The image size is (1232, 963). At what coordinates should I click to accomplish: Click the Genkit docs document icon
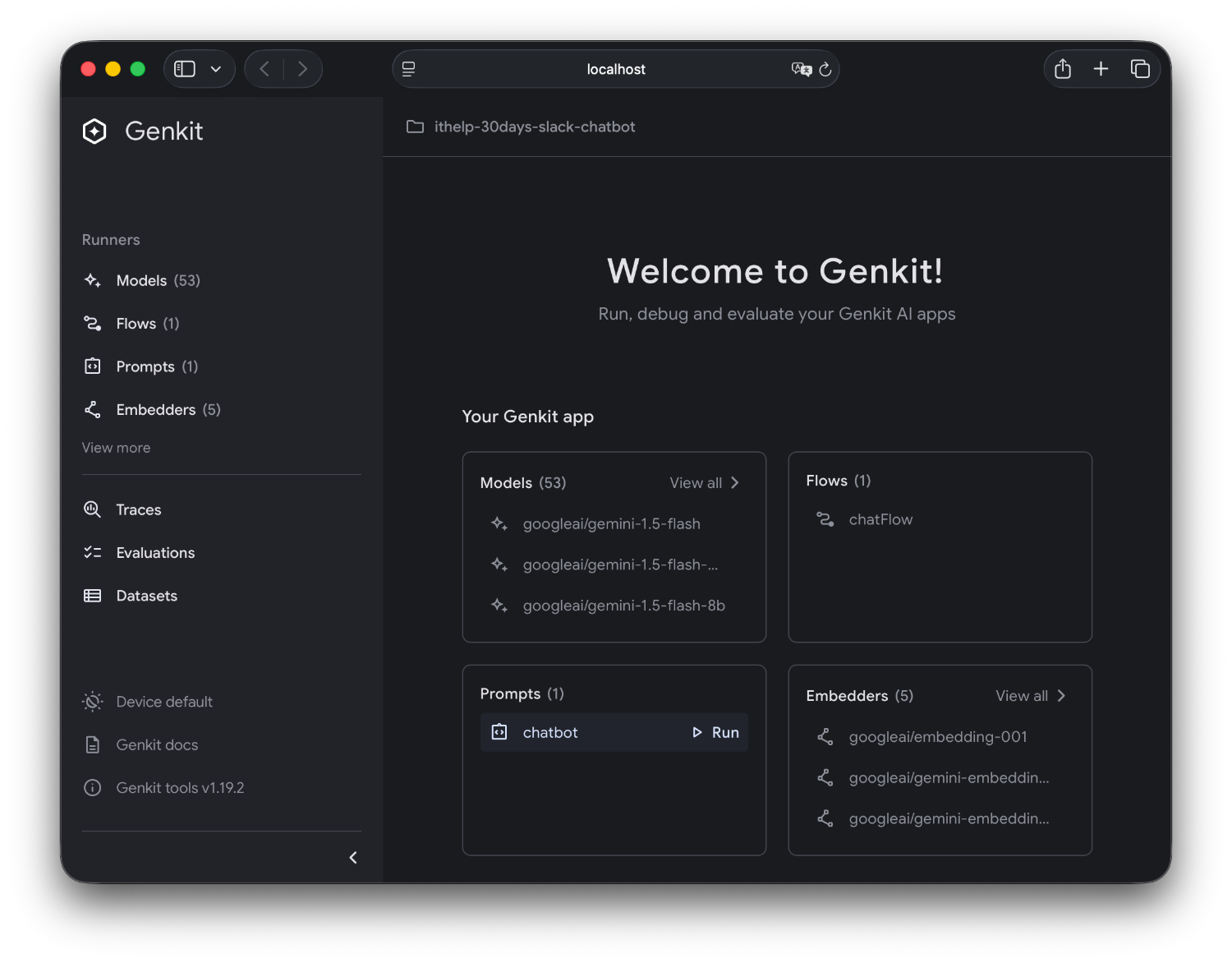(x=93, y=744)
